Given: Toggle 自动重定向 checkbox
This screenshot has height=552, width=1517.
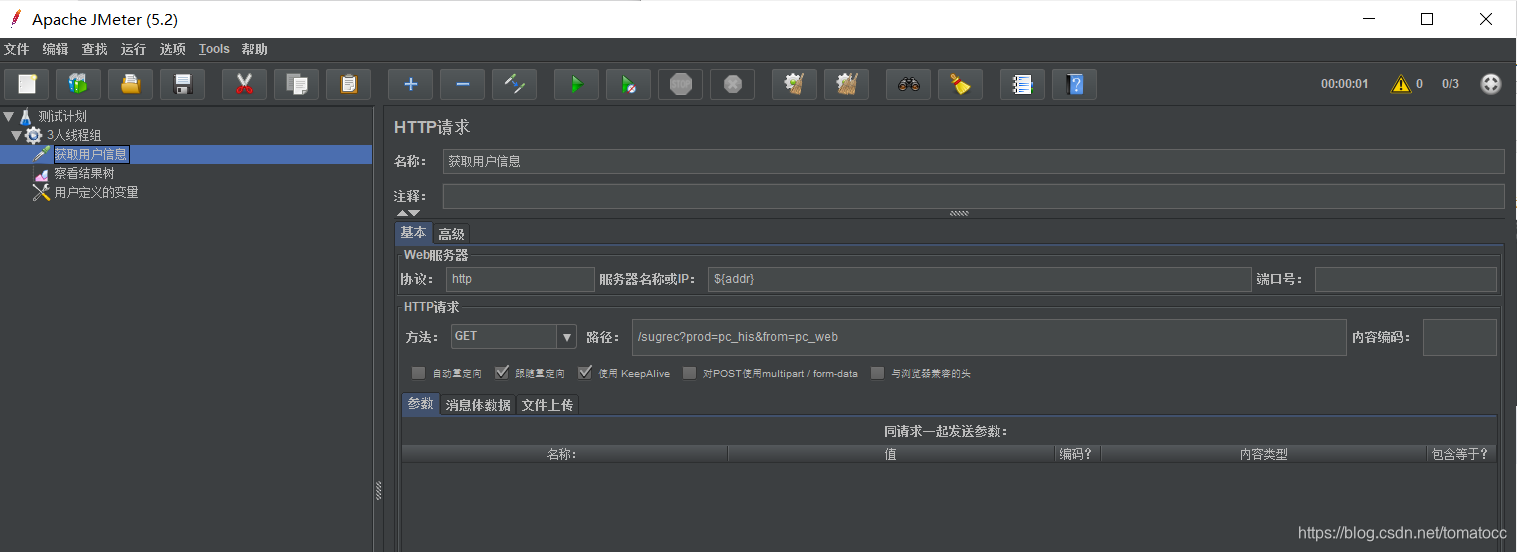Looking at the screenshot, I should (418, 373).
